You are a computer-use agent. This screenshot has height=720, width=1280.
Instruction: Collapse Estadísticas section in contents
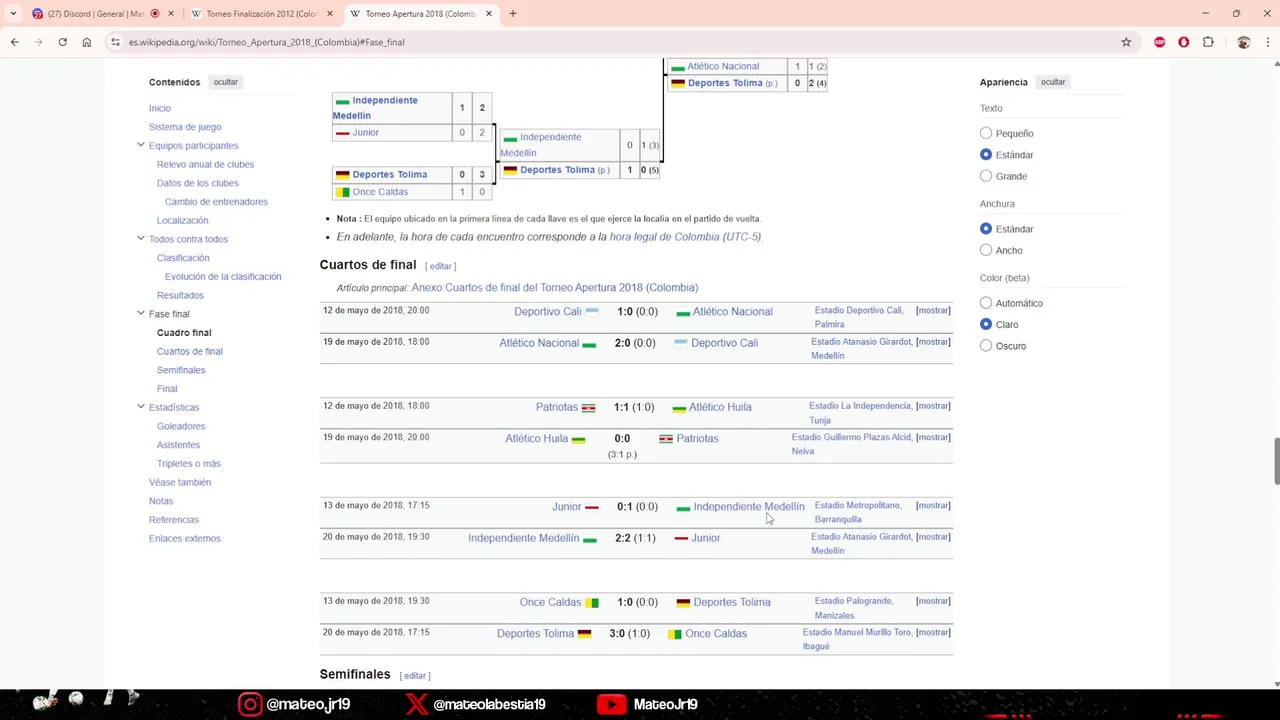point(141,407)
